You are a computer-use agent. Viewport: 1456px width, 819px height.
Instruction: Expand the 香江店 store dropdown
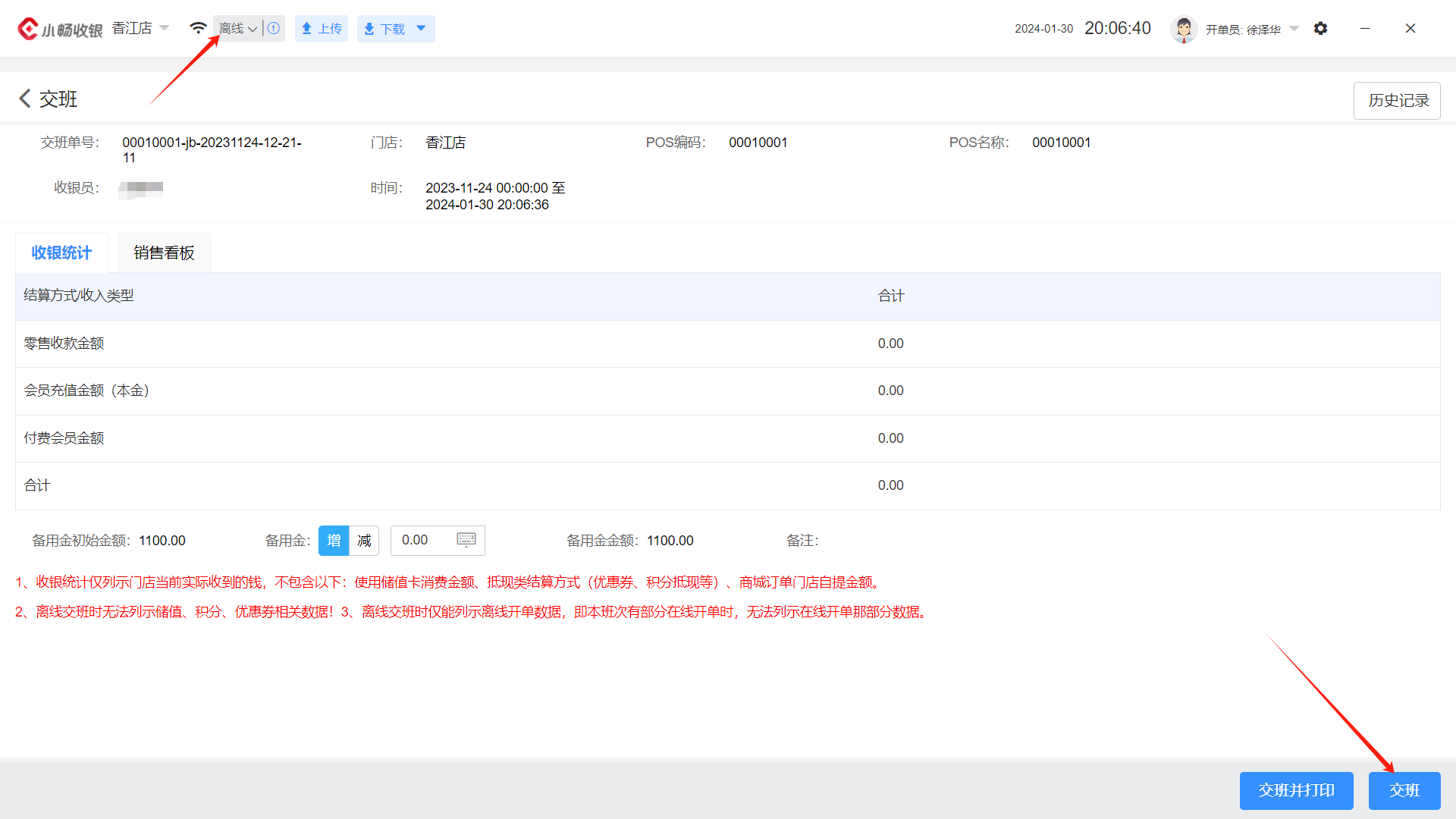pyautogui.click(x=165, y=28)
